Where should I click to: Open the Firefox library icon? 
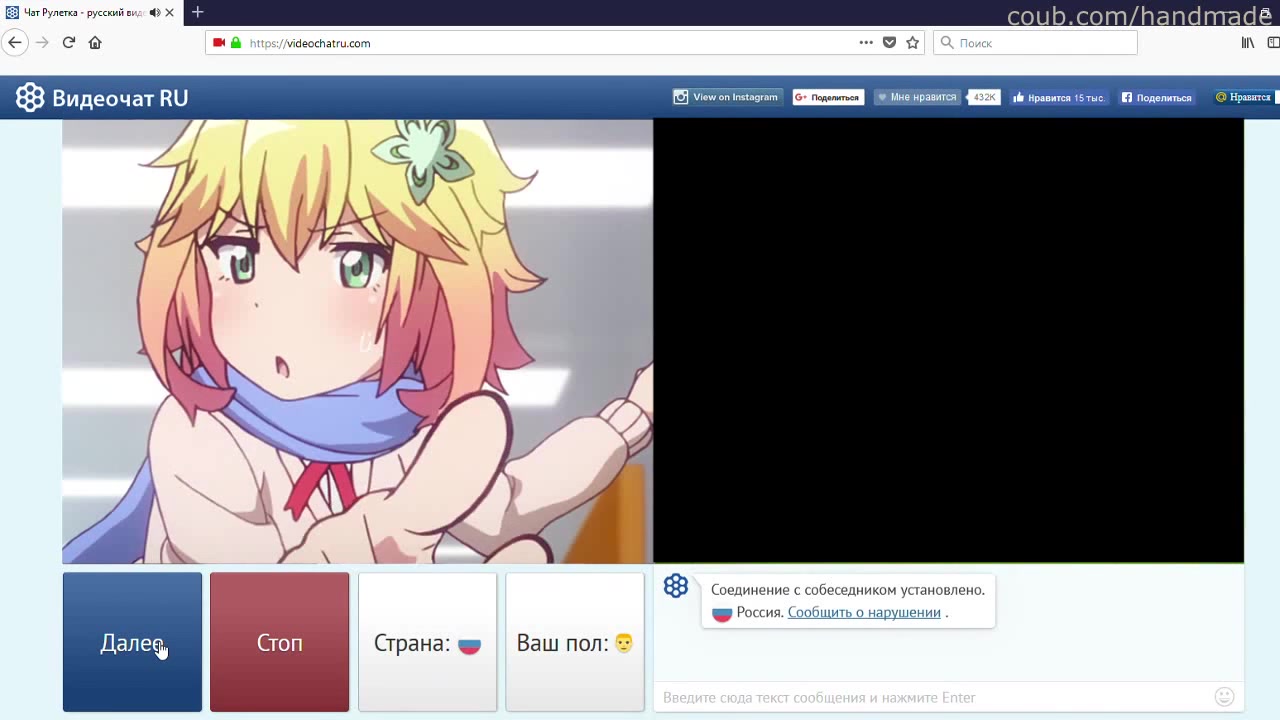tap(1248, 43)
